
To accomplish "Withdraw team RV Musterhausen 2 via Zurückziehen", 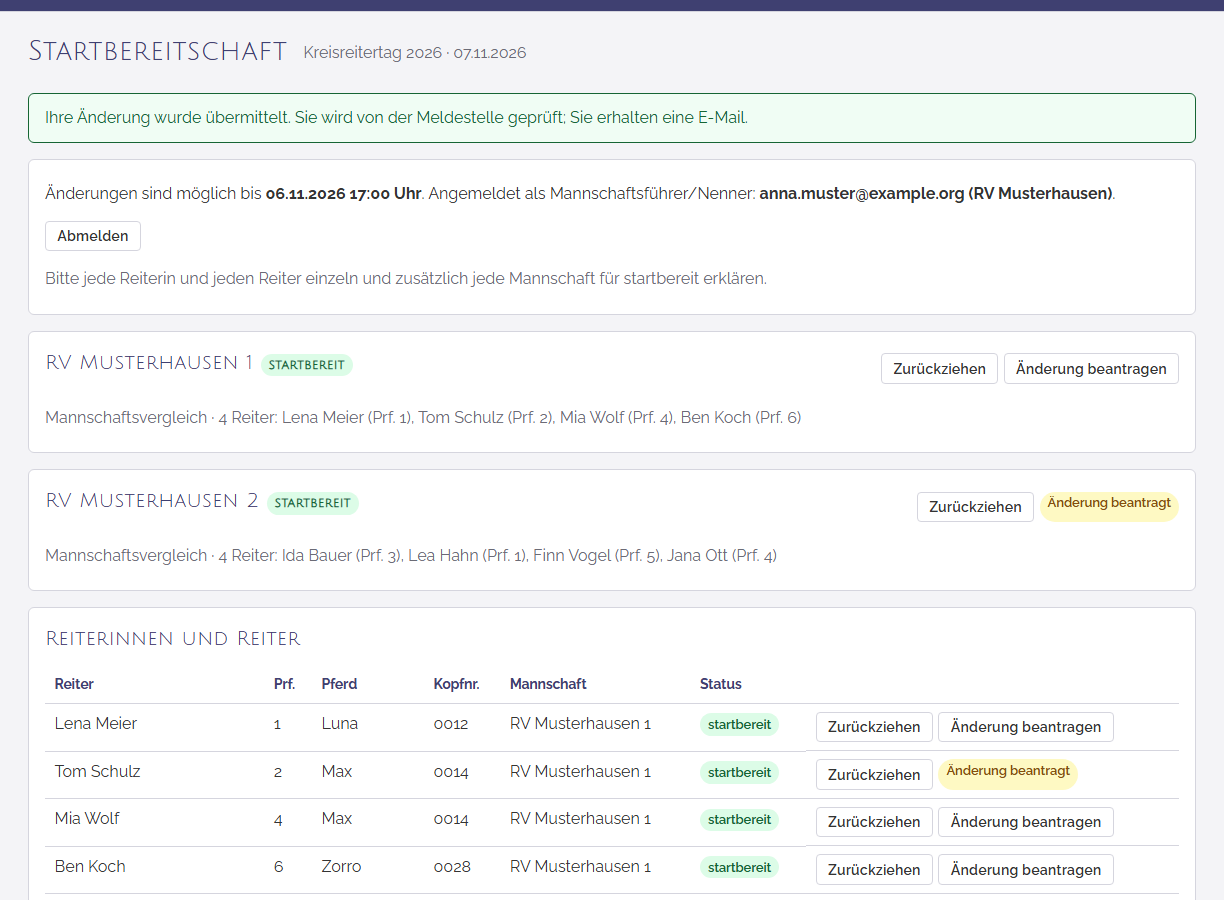I will pyautogui.click(x=975, y=507).
